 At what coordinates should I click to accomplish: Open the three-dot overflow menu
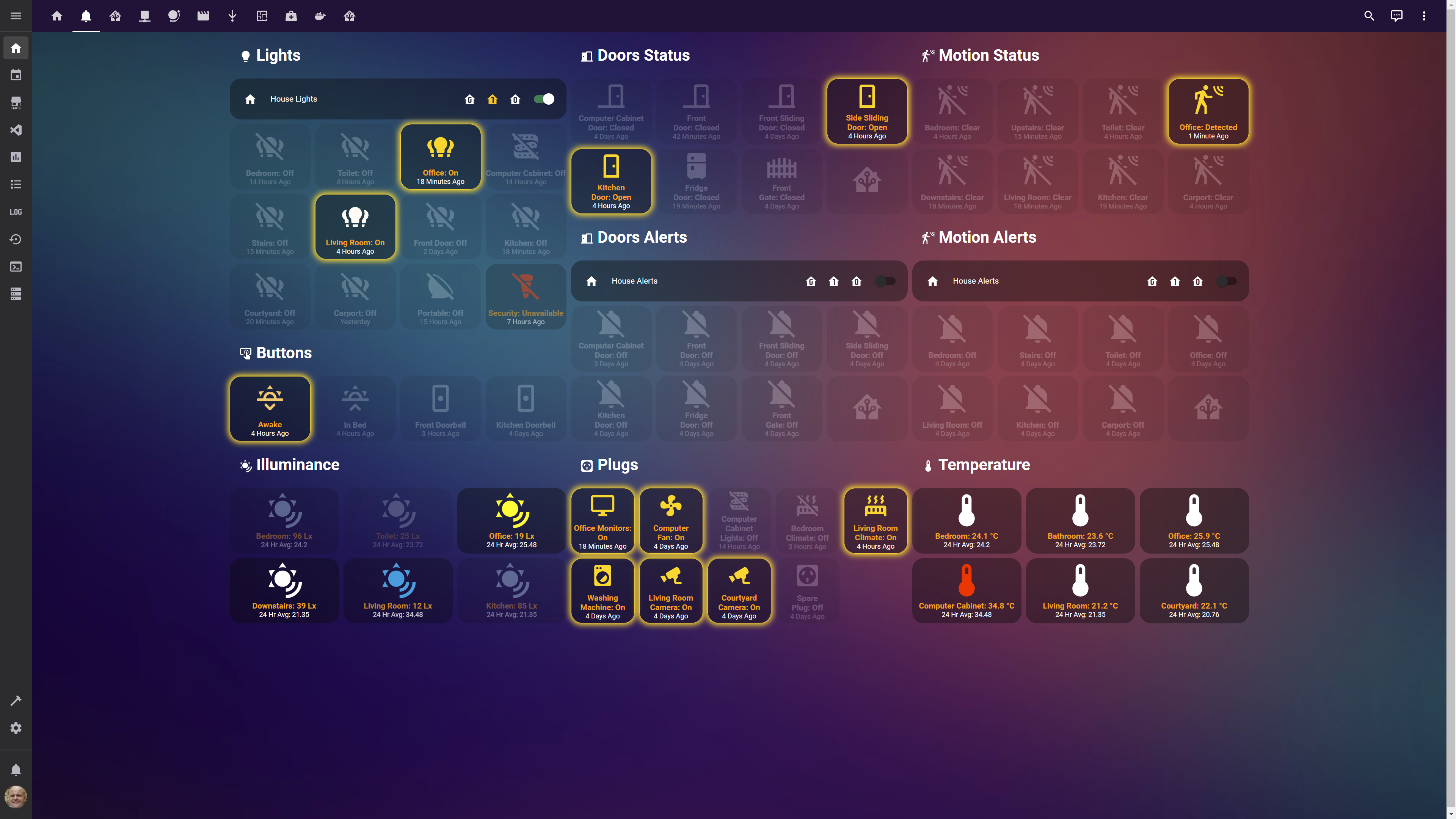tap(1424, 16)
